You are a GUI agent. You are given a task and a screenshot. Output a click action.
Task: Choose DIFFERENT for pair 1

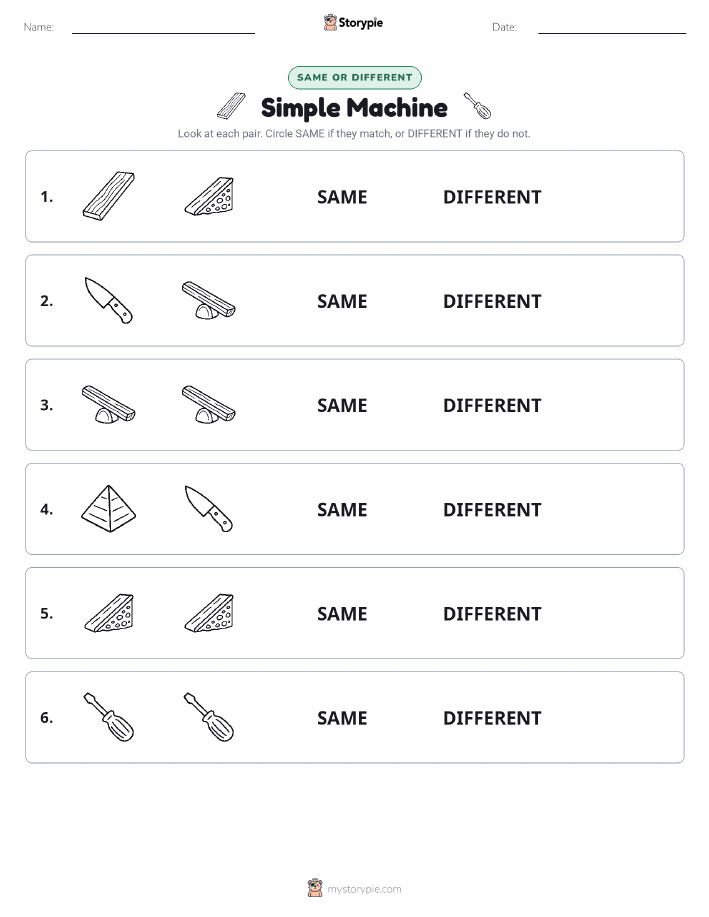[x=492, y=197]
